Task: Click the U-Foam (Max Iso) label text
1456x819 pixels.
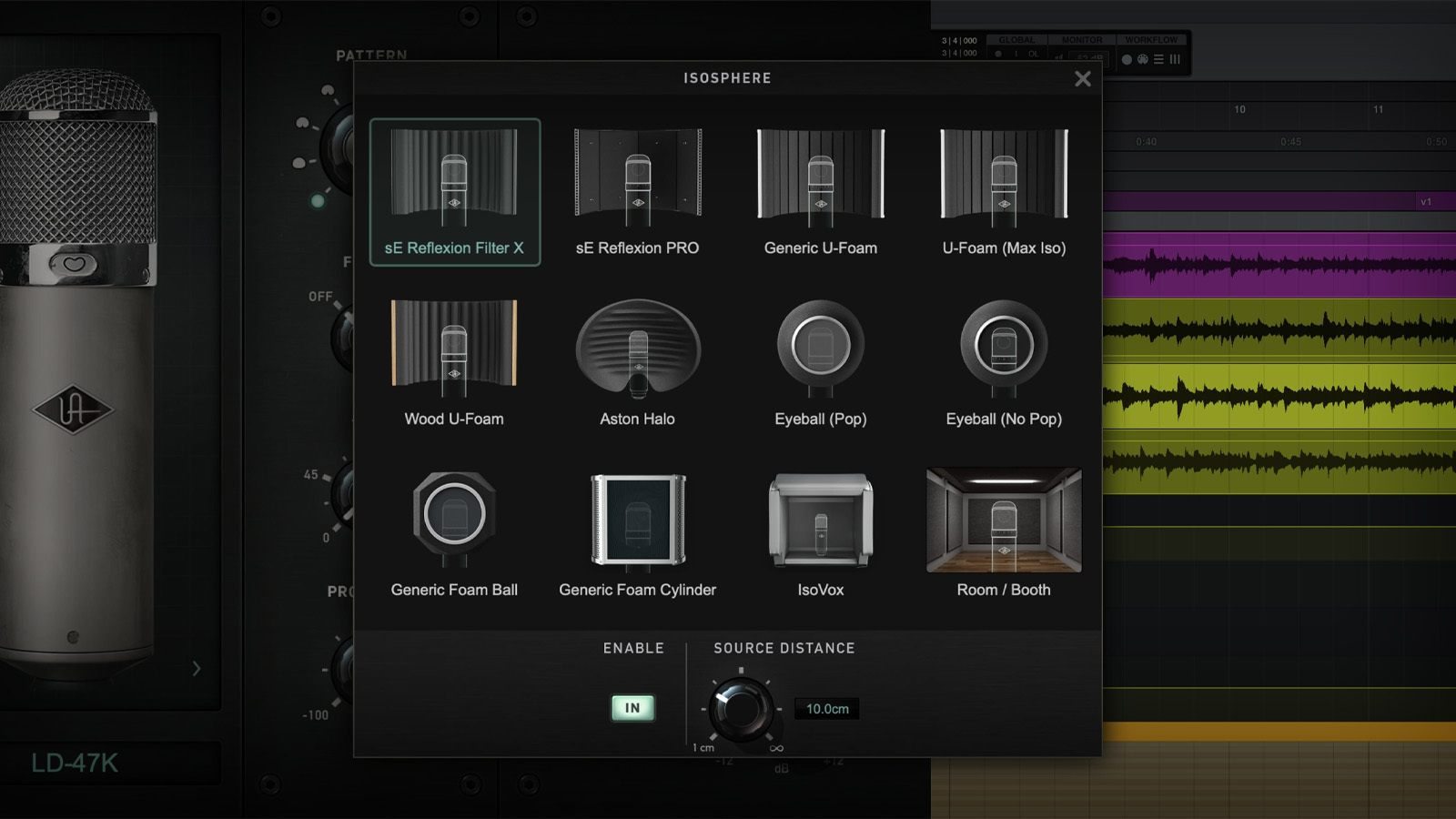Action: tap(1004, 248)
